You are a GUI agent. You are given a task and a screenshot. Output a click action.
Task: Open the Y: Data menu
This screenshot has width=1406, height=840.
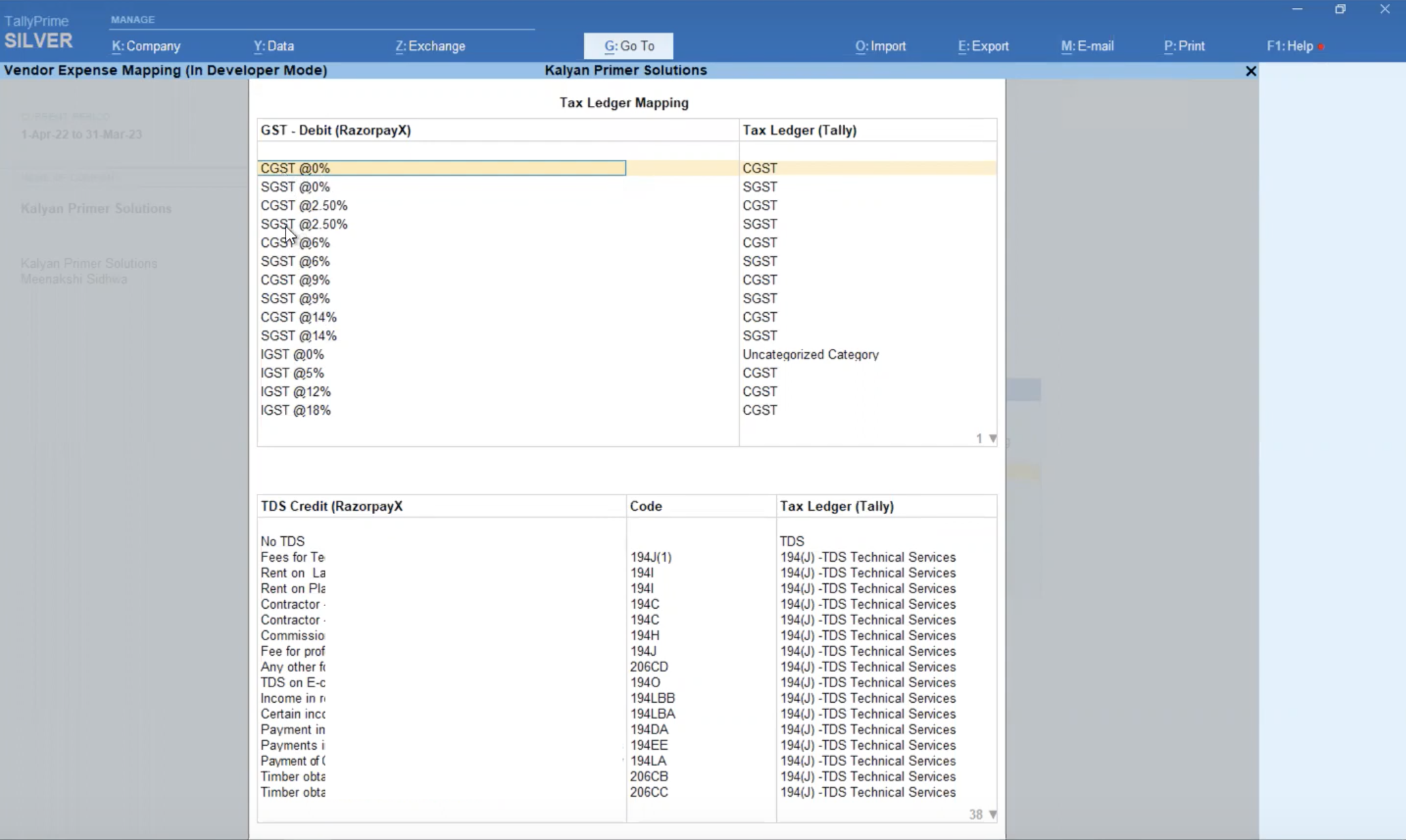(274, 46)
